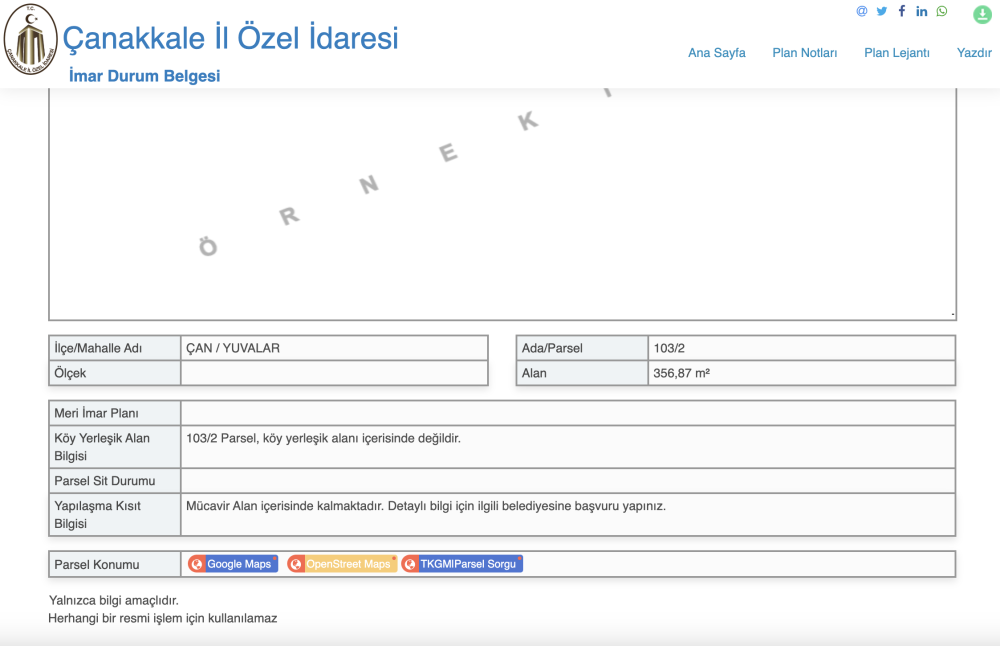Click the Yapılaşma Kısıt Bilgisi label
1000x646 pixels.
(x=97, y=515)
